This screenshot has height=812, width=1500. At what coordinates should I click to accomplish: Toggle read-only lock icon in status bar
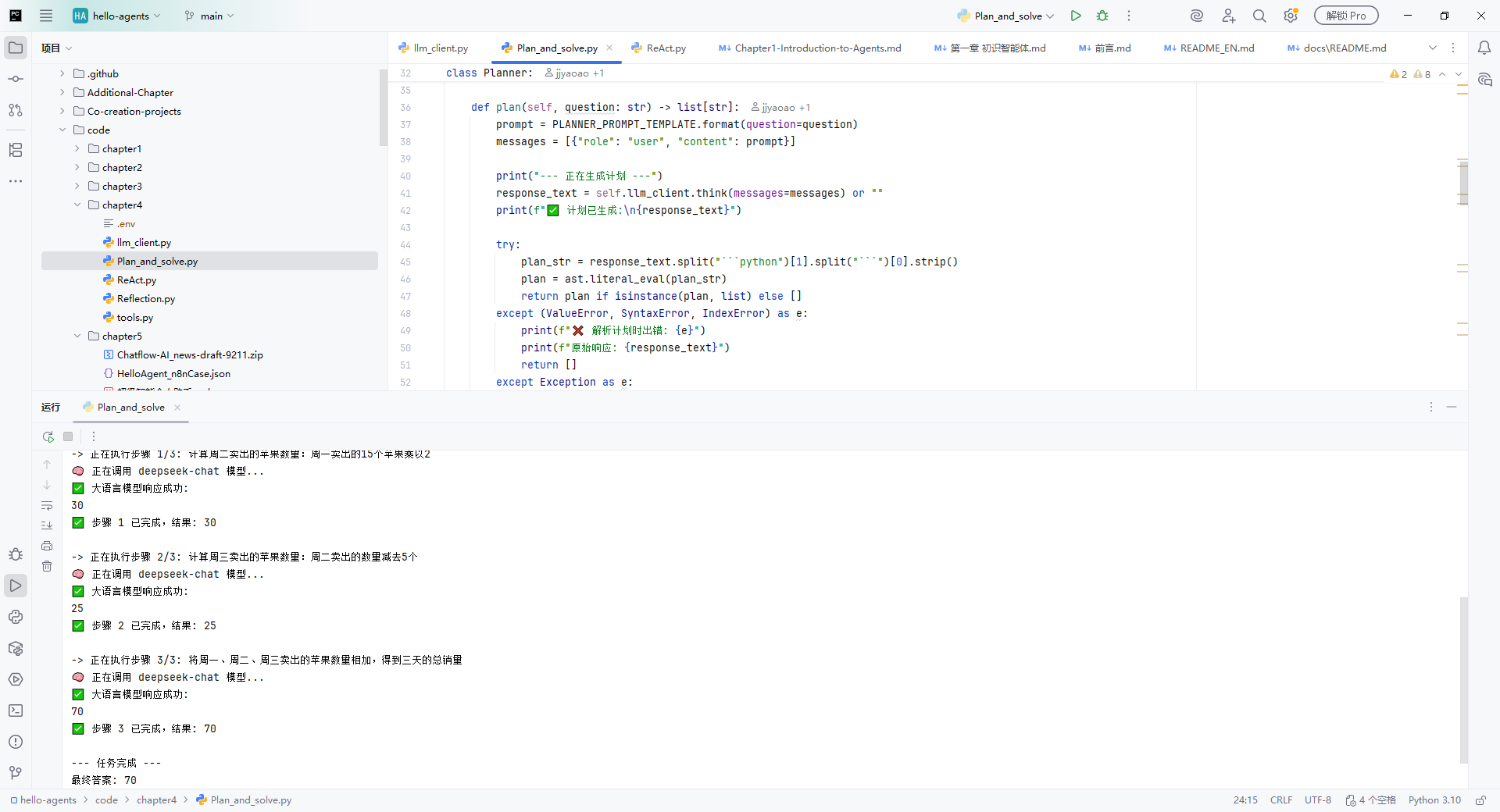click(1480, 800)
